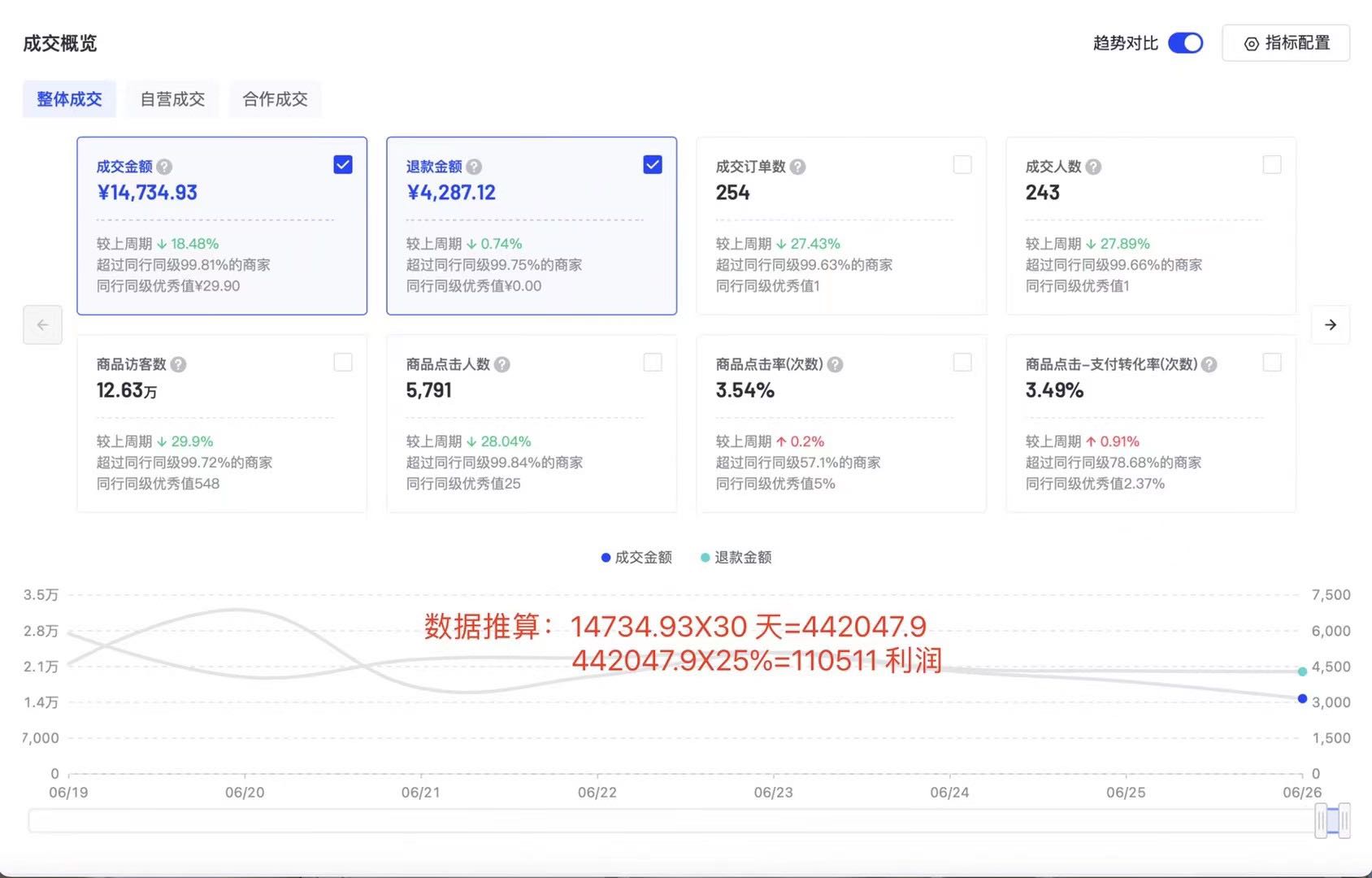Open help icon for 商品点击人数
Image resolution: width=1372 pixels, height=878 pixels.
pyautogui.click(x=502, y=364)
